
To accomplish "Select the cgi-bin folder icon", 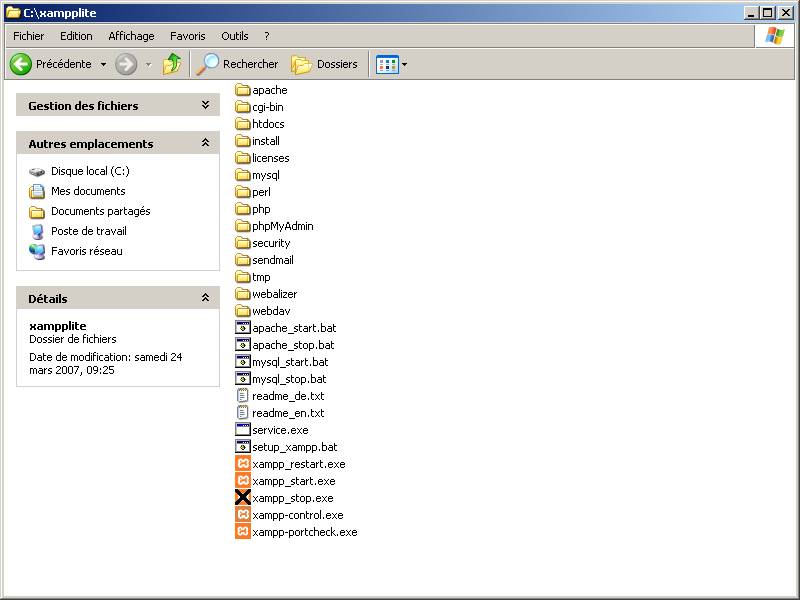I will pyautogui.click(x=243, y=107).
